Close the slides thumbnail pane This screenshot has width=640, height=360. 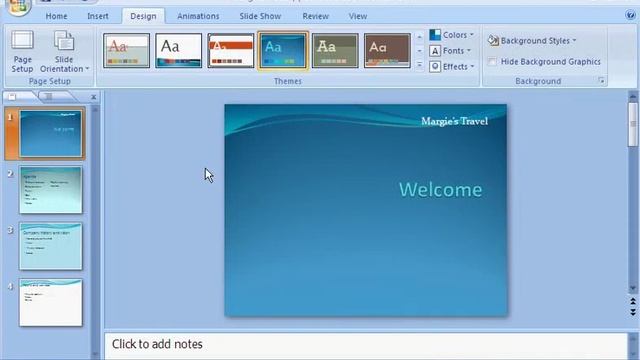(93, 97)
